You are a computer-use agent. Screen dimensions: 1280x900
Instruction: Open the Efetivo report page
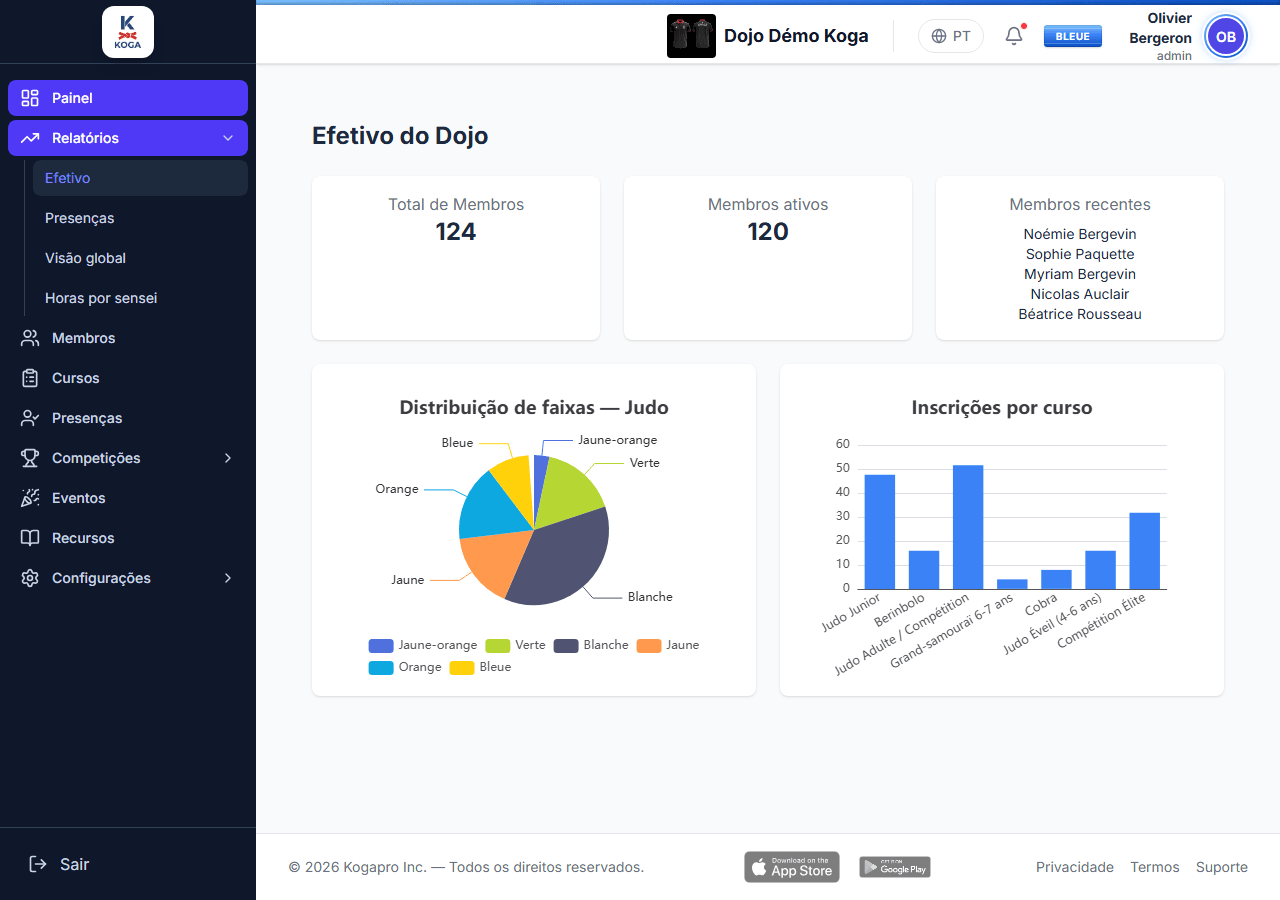[x=140, y=178]
